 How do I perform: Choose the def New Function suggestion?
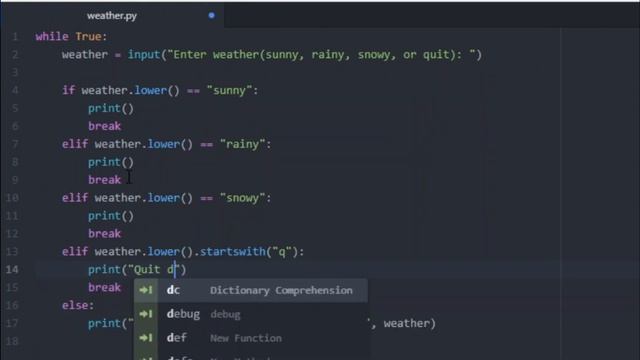[x=251, y=338]
